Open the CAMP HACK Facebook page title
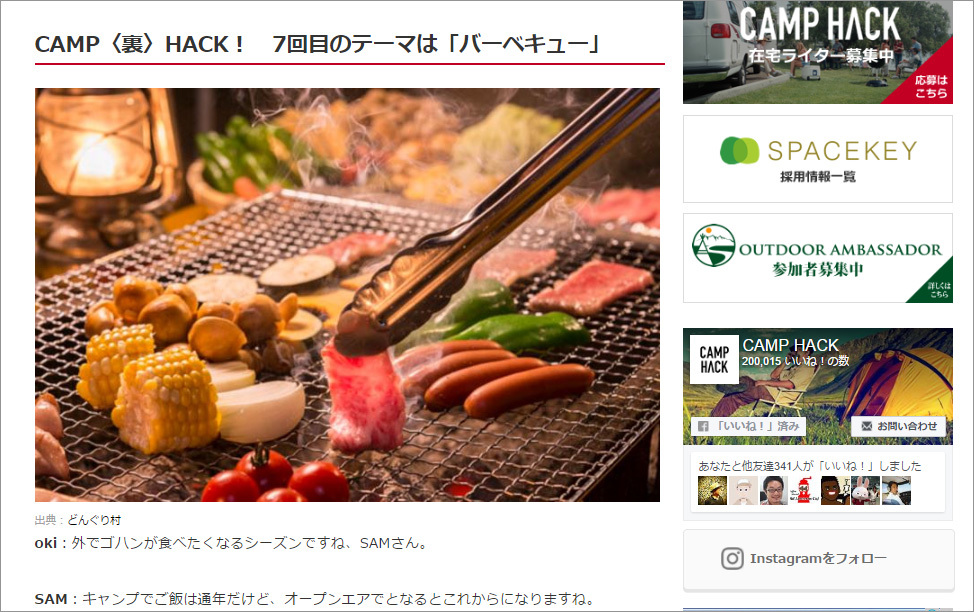 pos(790,345)
